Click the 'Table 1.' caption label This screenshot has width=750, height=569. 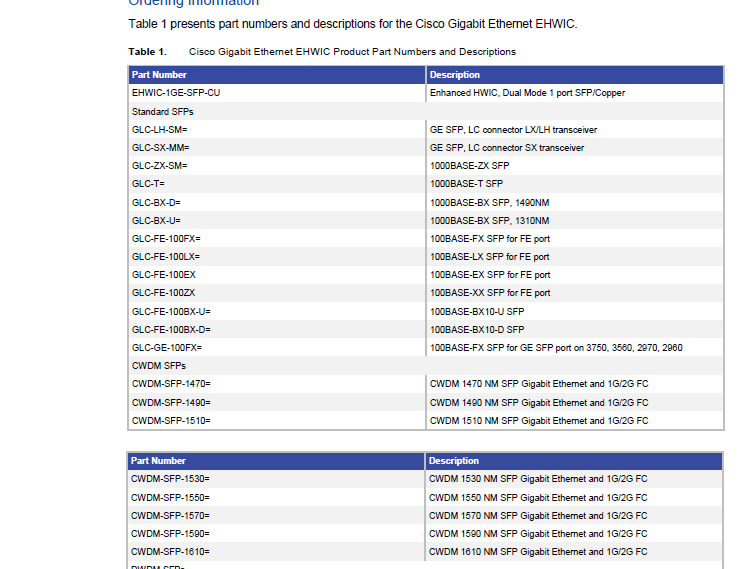[147, 51]
